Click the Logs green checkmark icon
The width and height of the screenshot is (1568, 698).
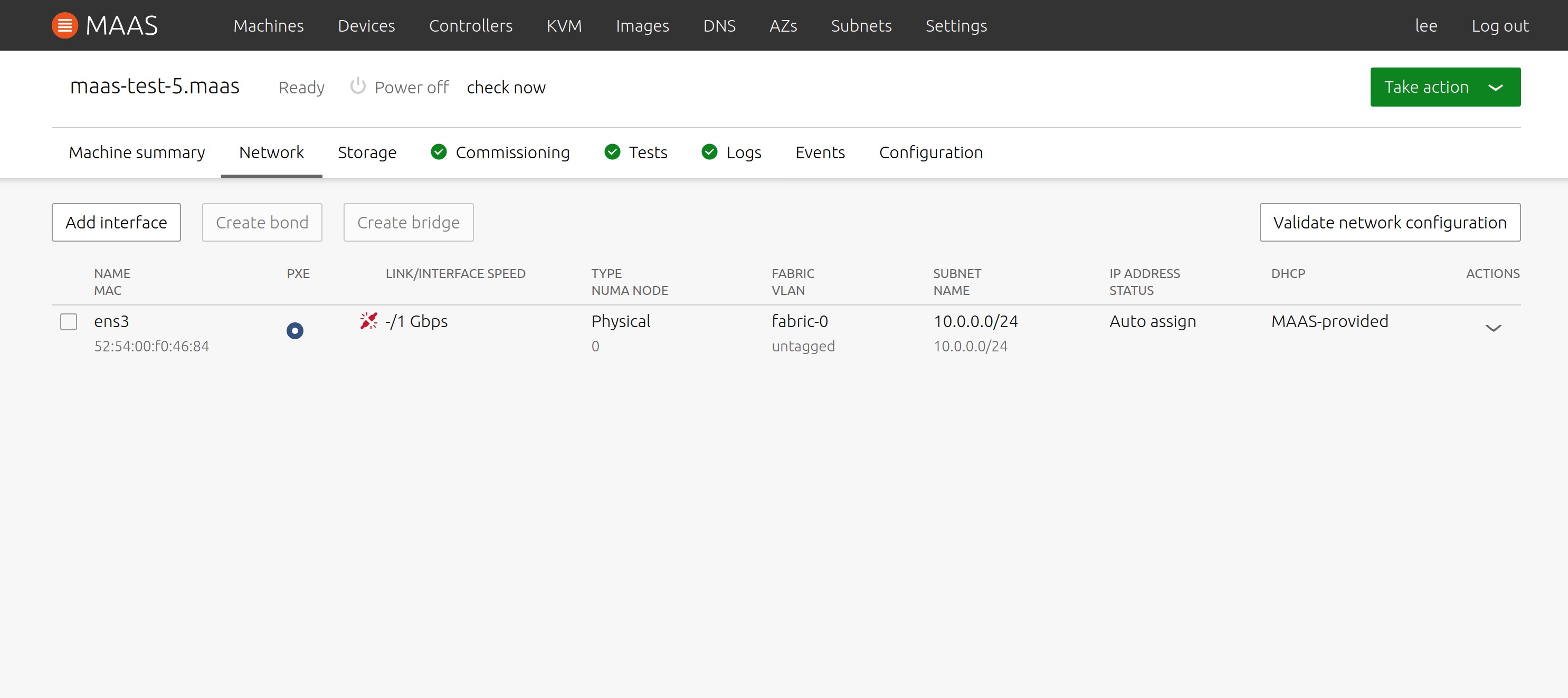[709, 151]
